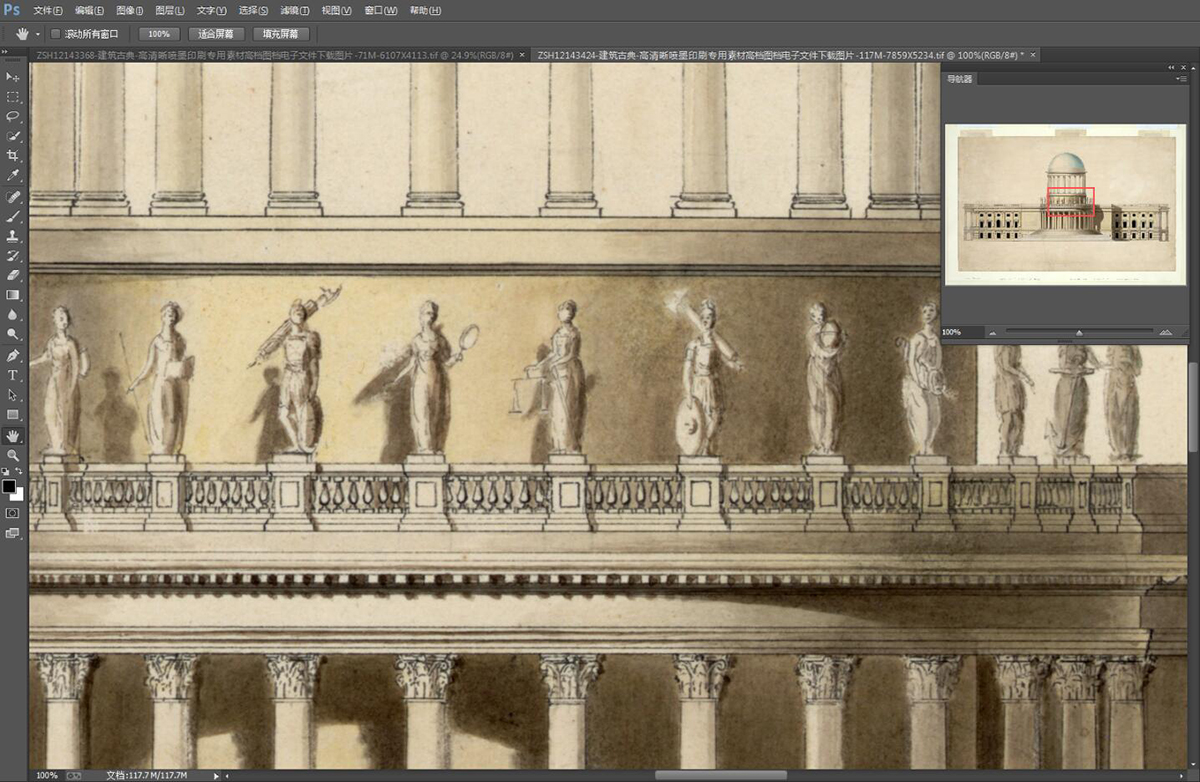Viewport: 1200px width, 782px height.
Task: Swap foreground and background colors
Action: coord(20,471)
